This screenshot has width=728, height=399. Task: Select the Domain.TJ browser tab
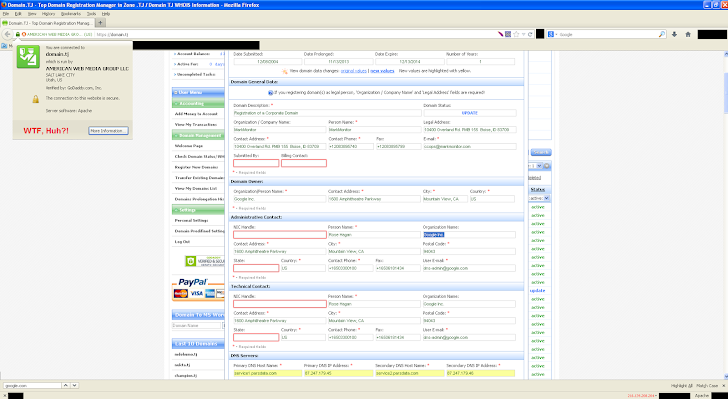48,22
